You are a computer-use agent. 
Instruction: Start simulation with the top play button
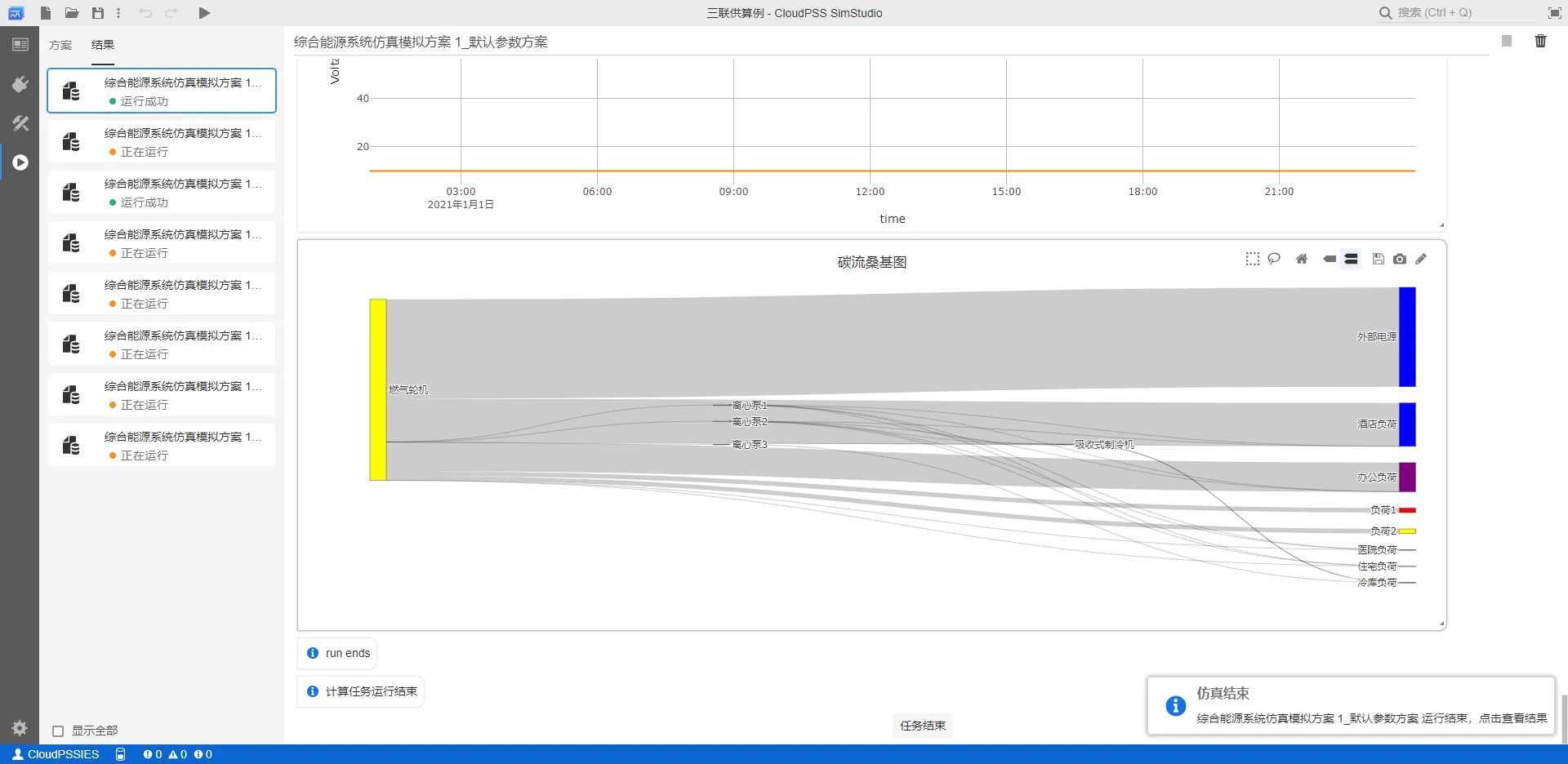coord(204,13)
